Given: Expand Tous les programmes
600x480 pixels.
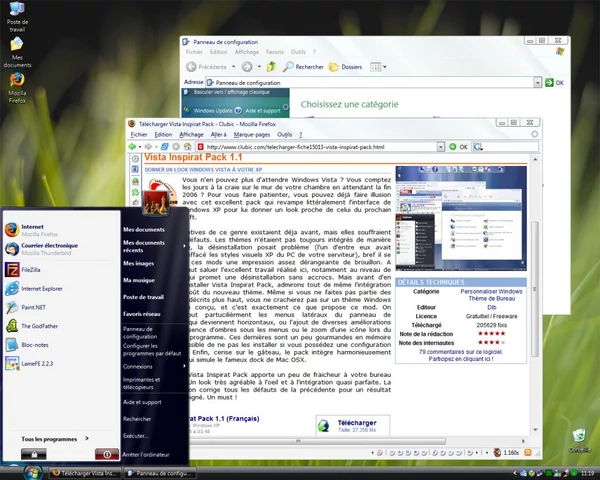Looking at the screenshot, I should (55, 439).
